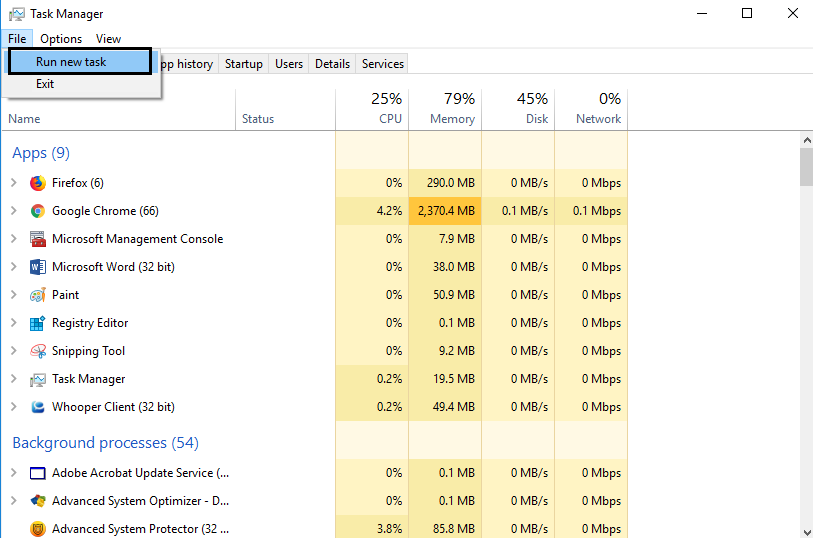Choose Run new task from File menu
The image size is (813, 538).
point(80,62)
